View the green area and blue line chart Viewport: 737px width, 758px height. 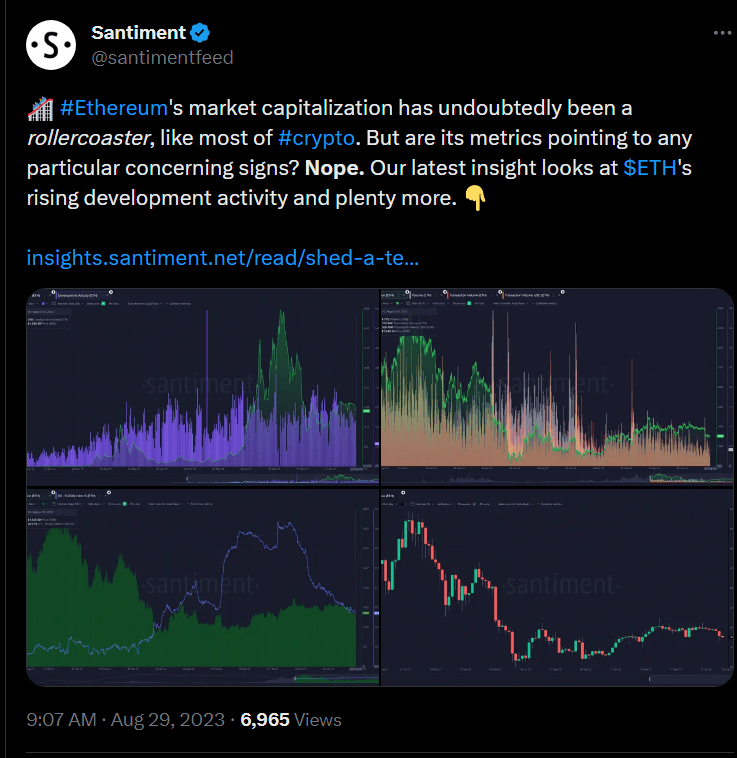[203, 587]
